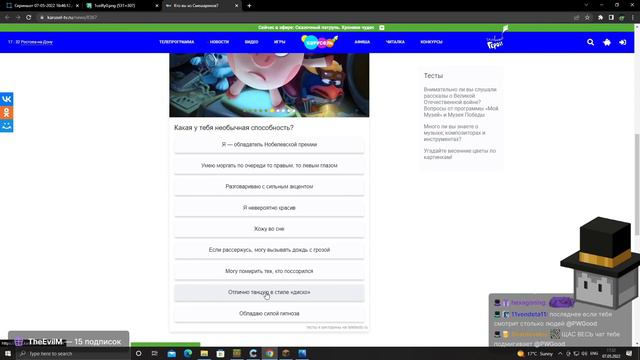Open the Mail app on the taskbar
Viewport: 640px width, 360px height.
click(171, 353)
